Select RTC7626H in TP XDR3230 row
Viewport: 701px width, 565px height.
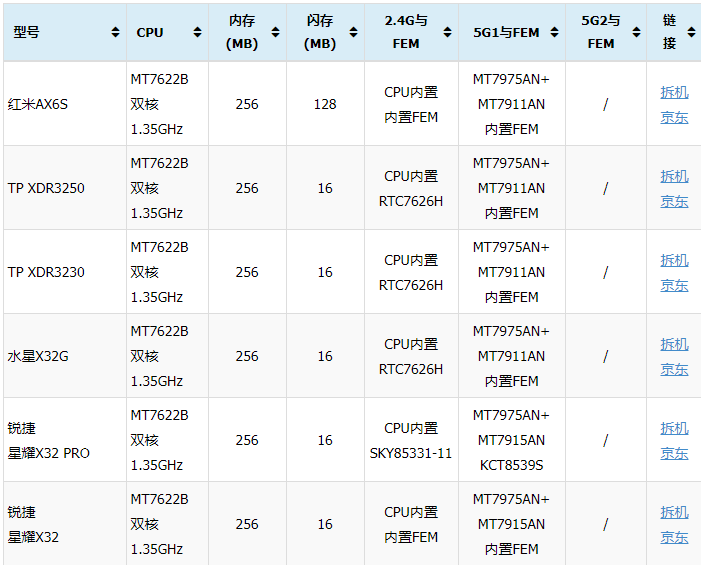(x=411, y=285)
